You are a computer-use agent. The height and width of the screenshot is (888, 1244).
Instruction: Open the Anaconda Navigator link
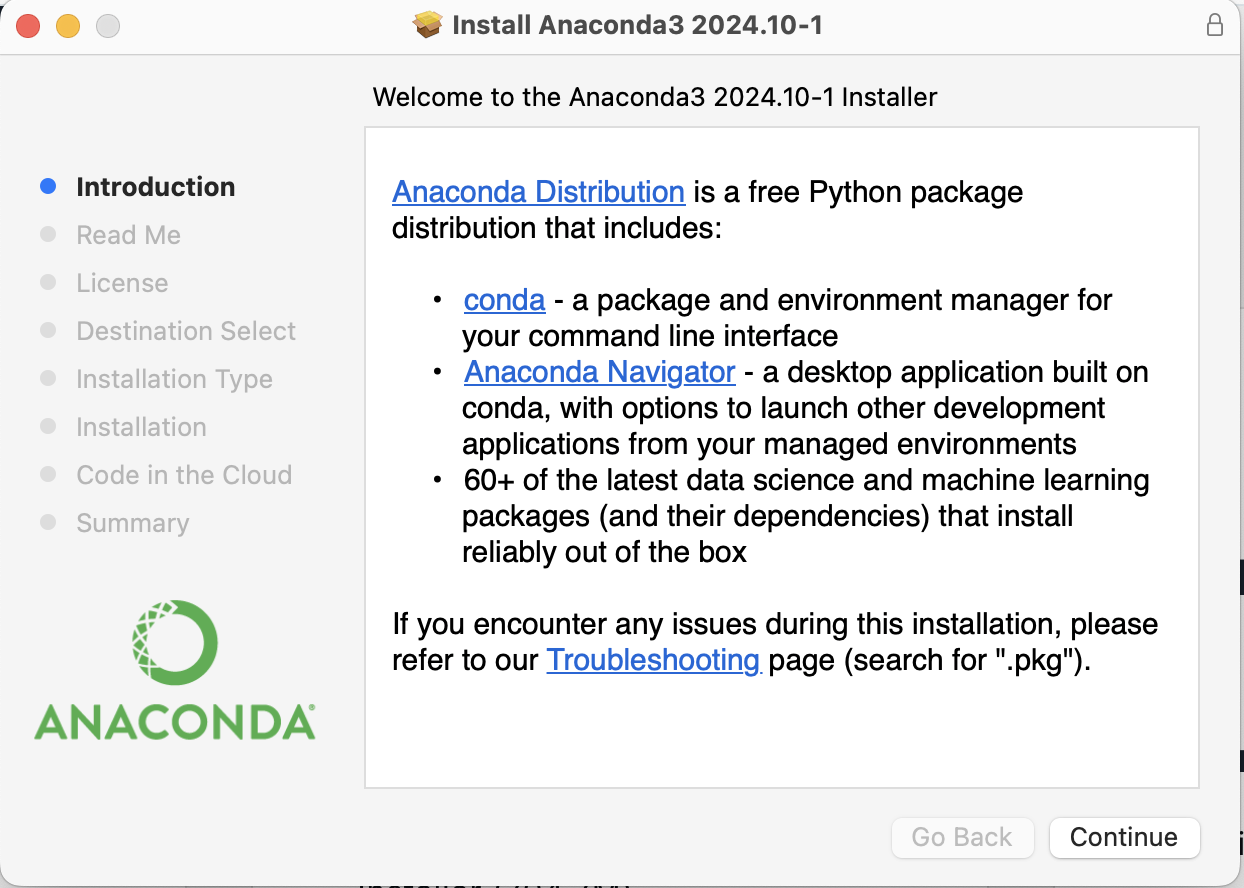[x=599, y=372]
